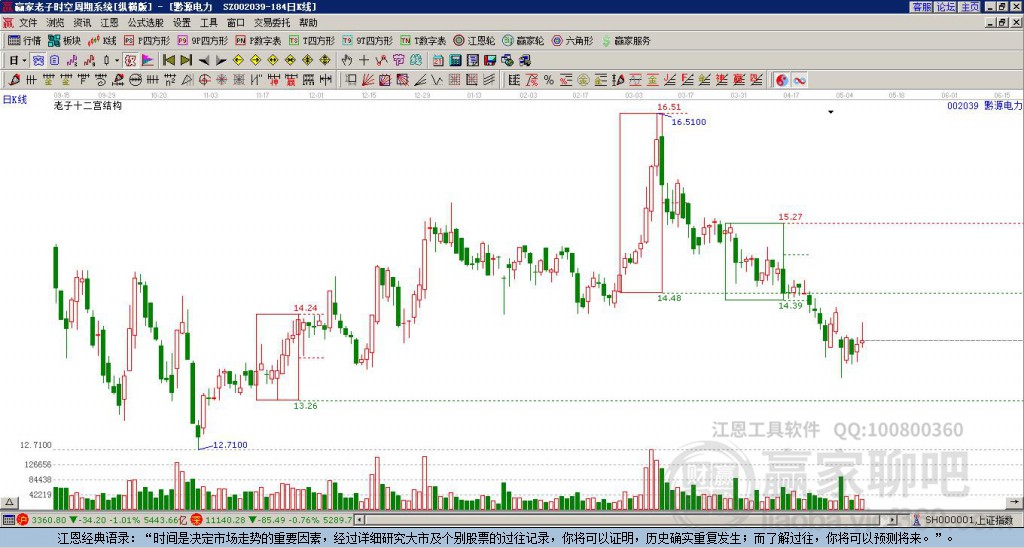Image resolution: width=1024 pixels, height=548 pixels.
Task: Select the circled crosshair target icon
Action: click(204, 80)
